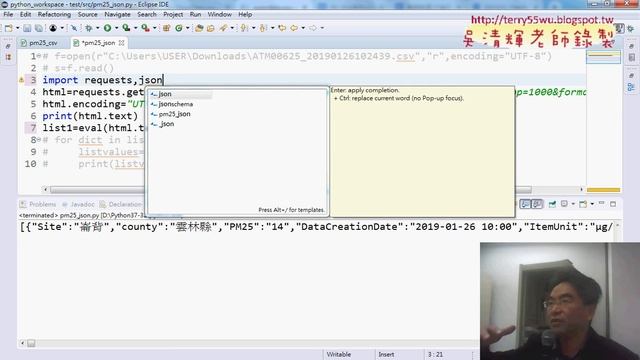
Task: Open the File menu
Action: coord(8,14)
